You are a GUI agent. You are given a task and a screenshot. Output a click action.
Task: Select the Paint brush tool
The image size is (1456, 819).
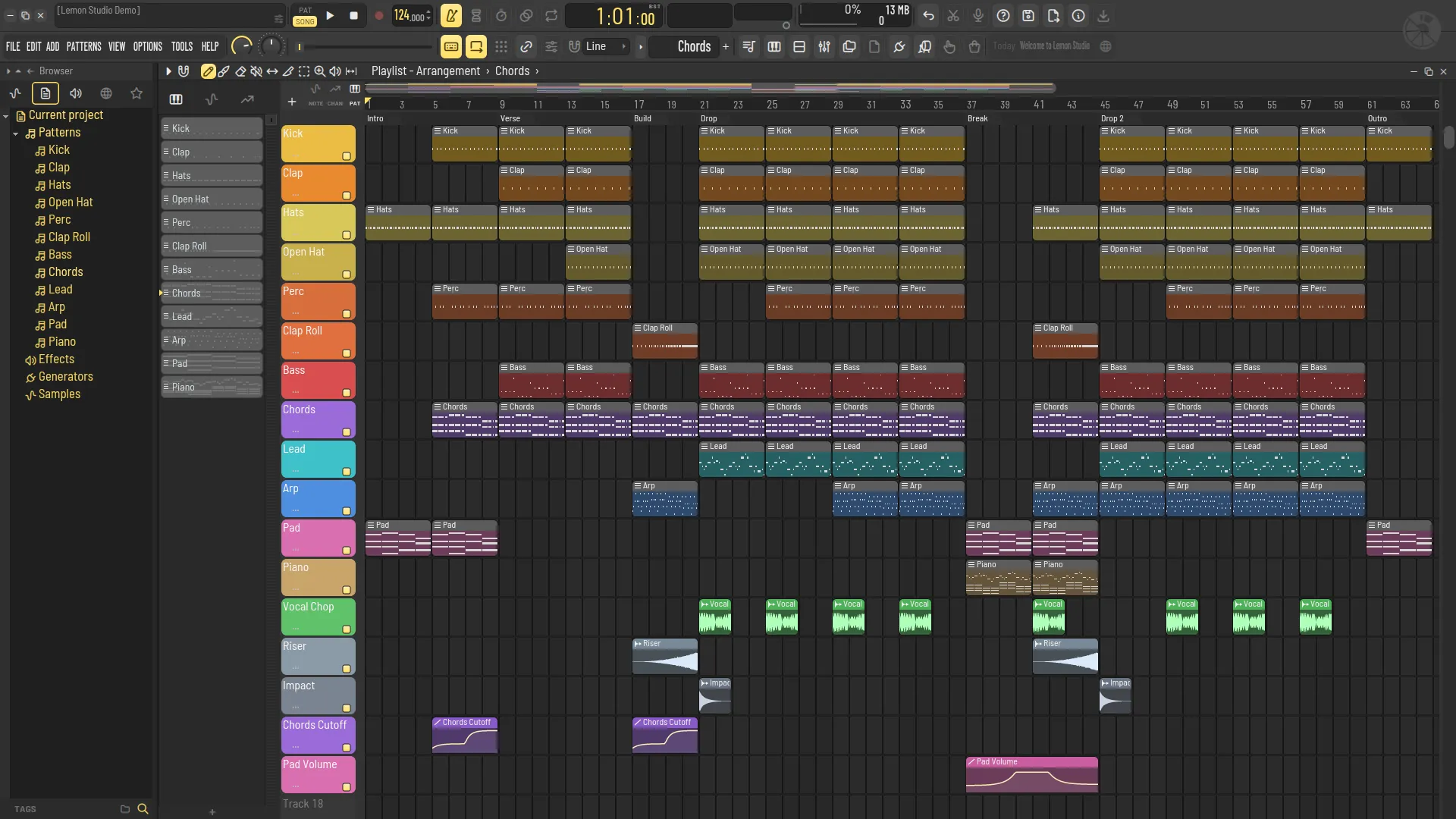point(224,71)
